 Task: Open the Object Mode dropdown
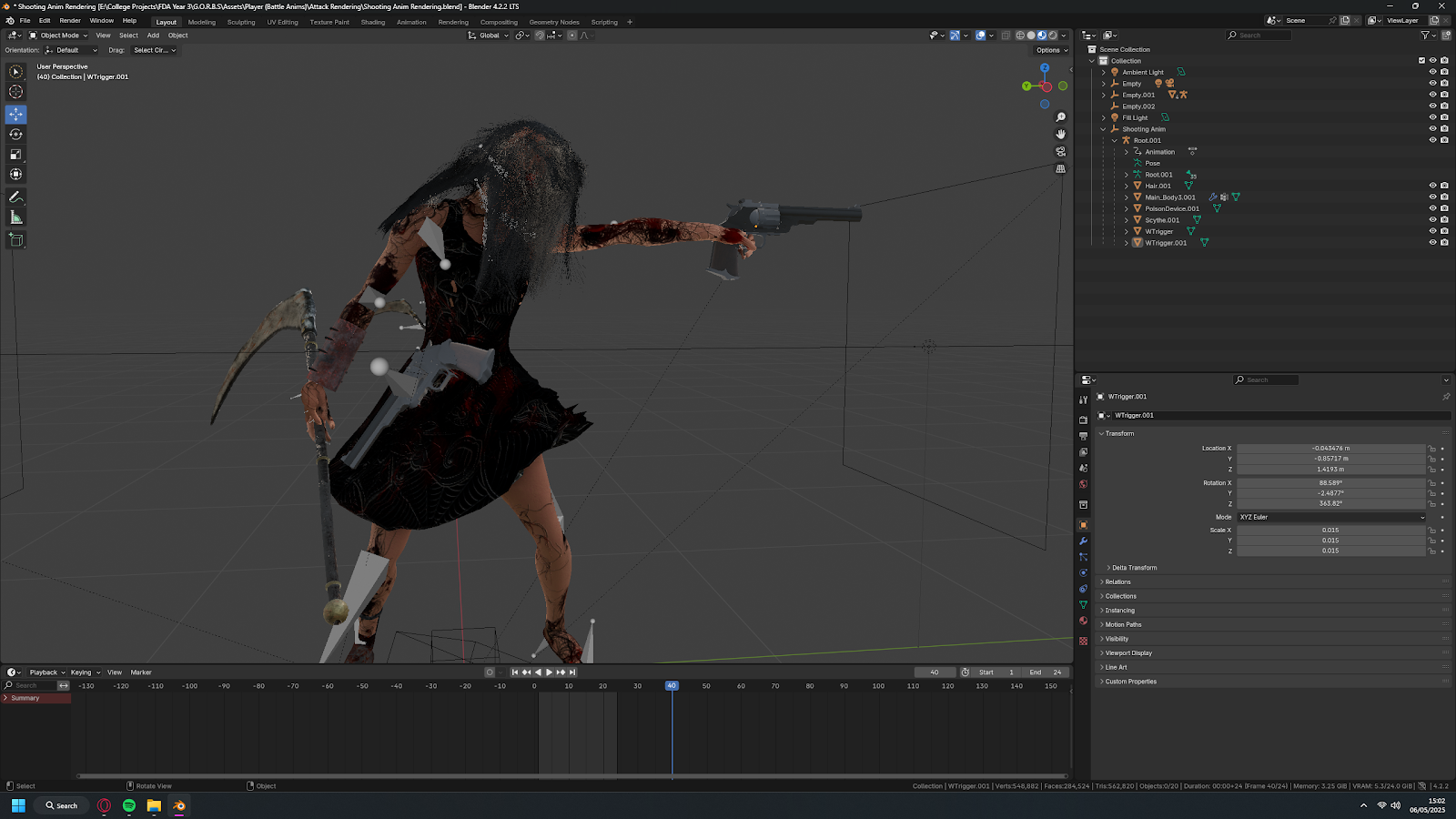(58, 35)
